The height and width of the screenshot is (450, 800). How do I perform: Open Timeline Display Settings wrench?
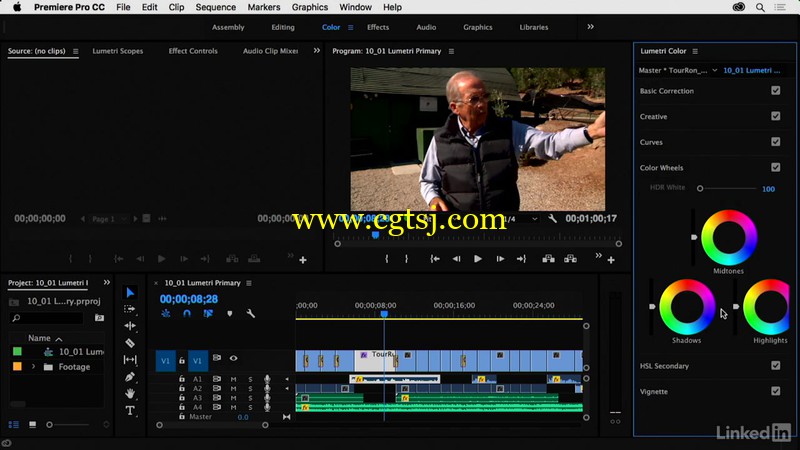pos(251,313)
